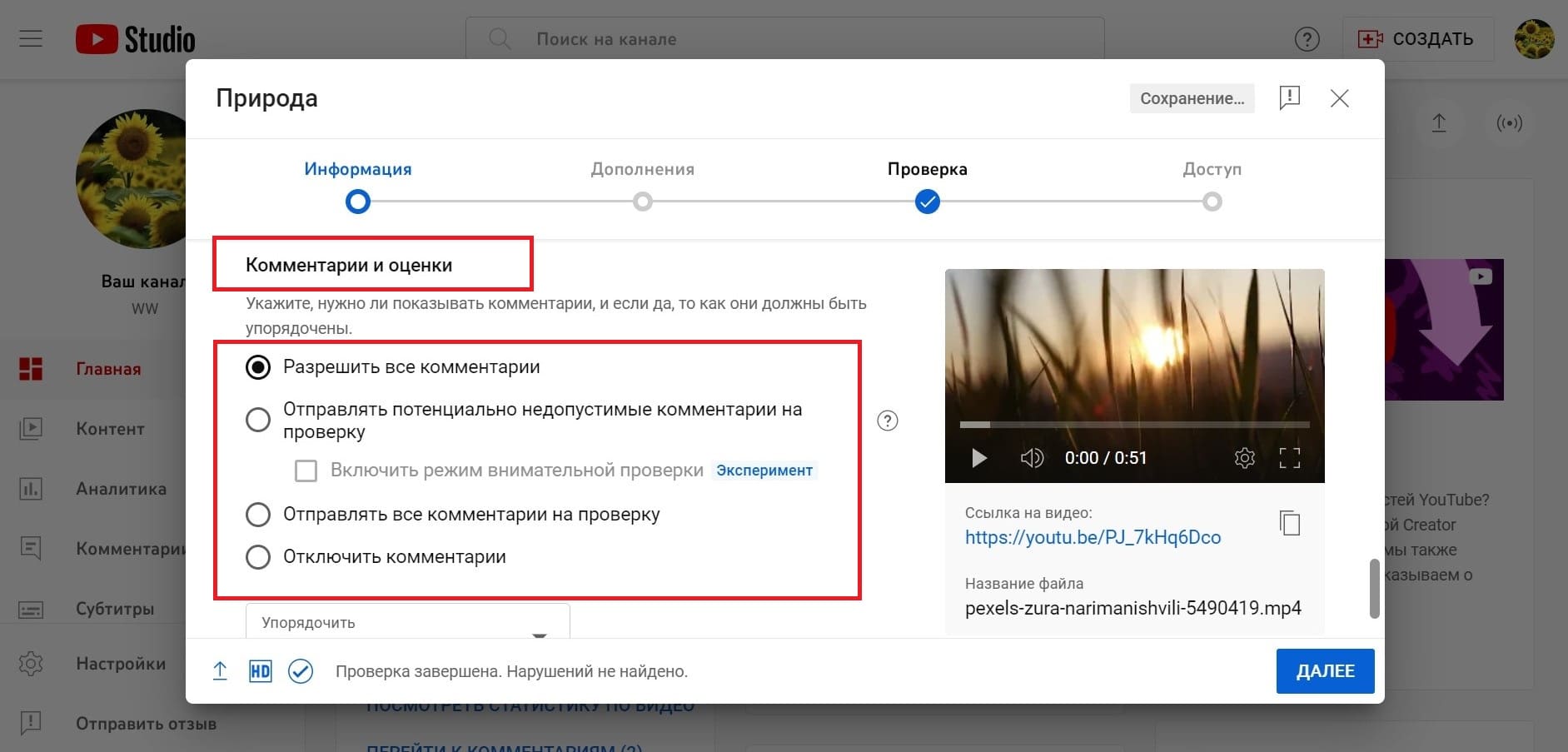
Task: Click the ДАЛЕЕ button
Action: pyautogui.click(x=1325, y=671)
